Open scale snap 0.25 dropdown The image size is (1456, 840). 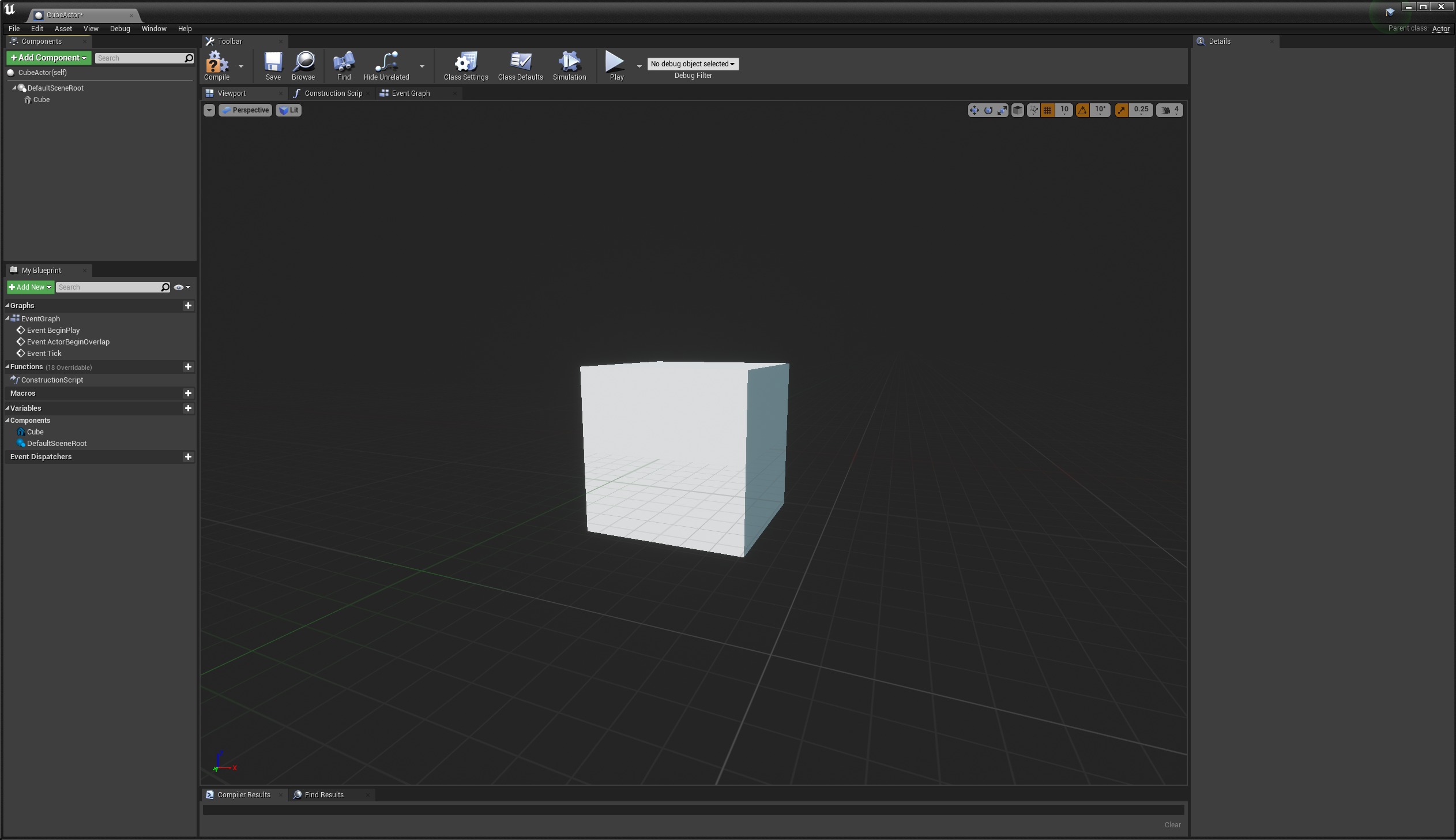1141,110
